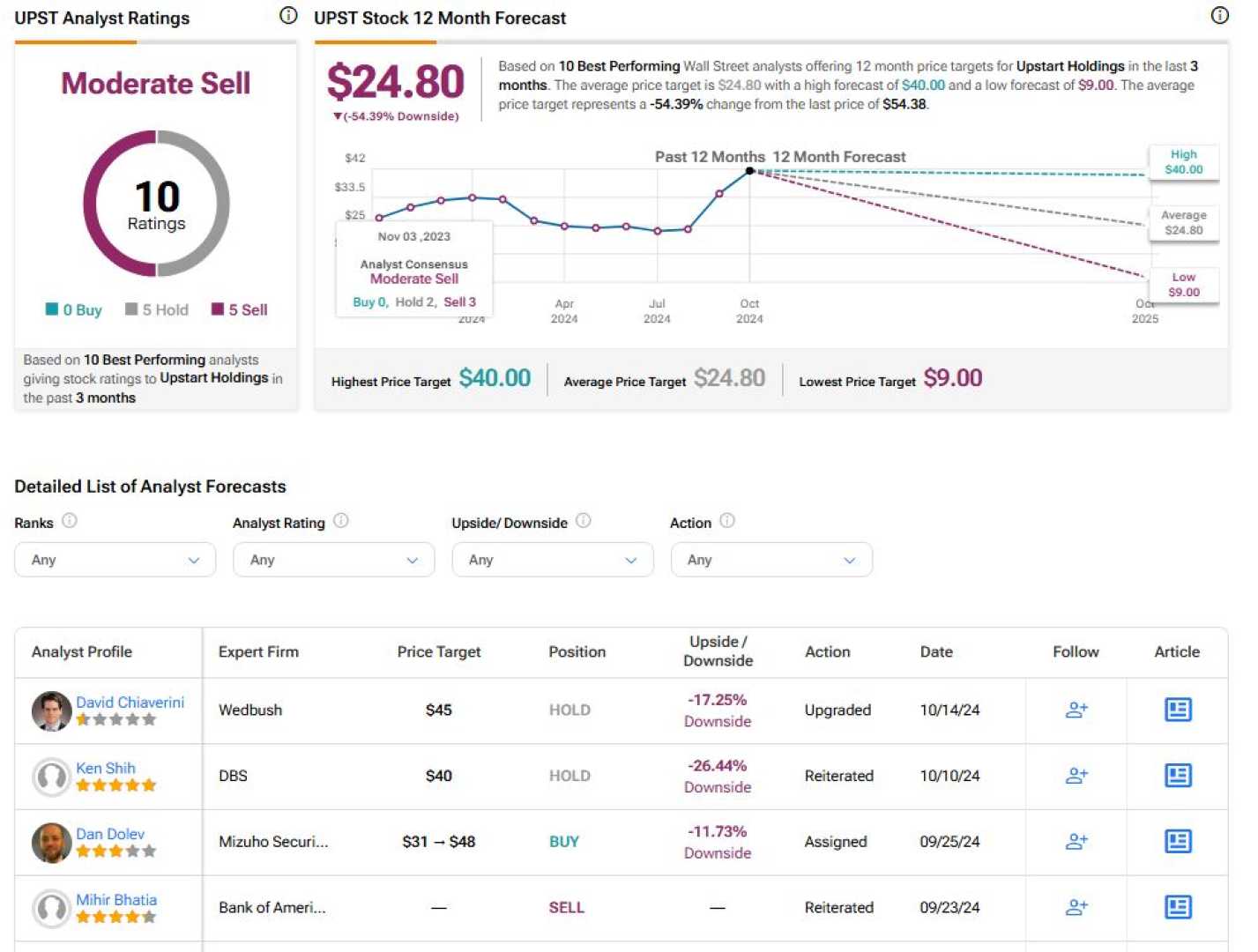Follow analyst Ken Shih
This screenshot has width=1258, height=952.
[x=1076, y=776]
